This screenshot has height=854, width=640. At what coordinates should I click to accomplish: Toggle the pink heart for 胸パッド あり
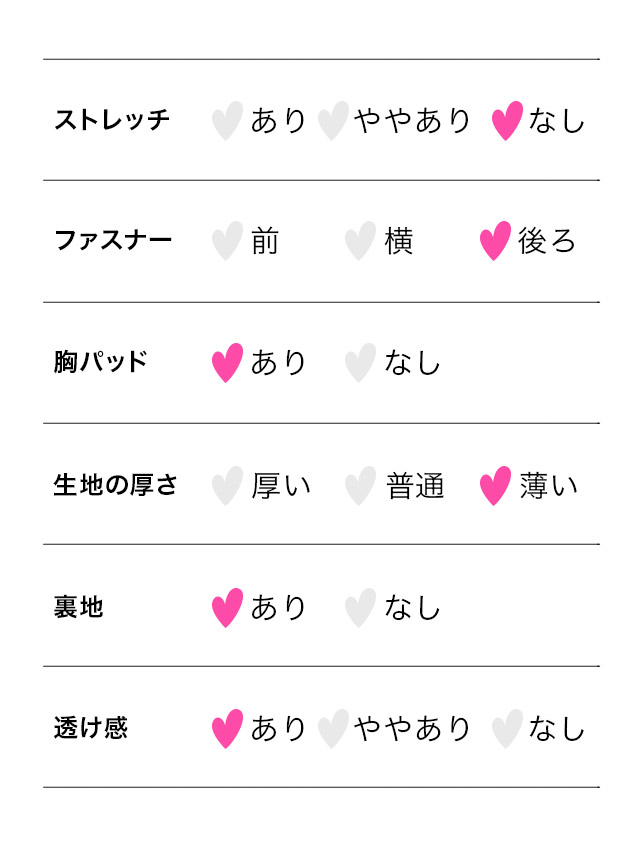point(227,363)
